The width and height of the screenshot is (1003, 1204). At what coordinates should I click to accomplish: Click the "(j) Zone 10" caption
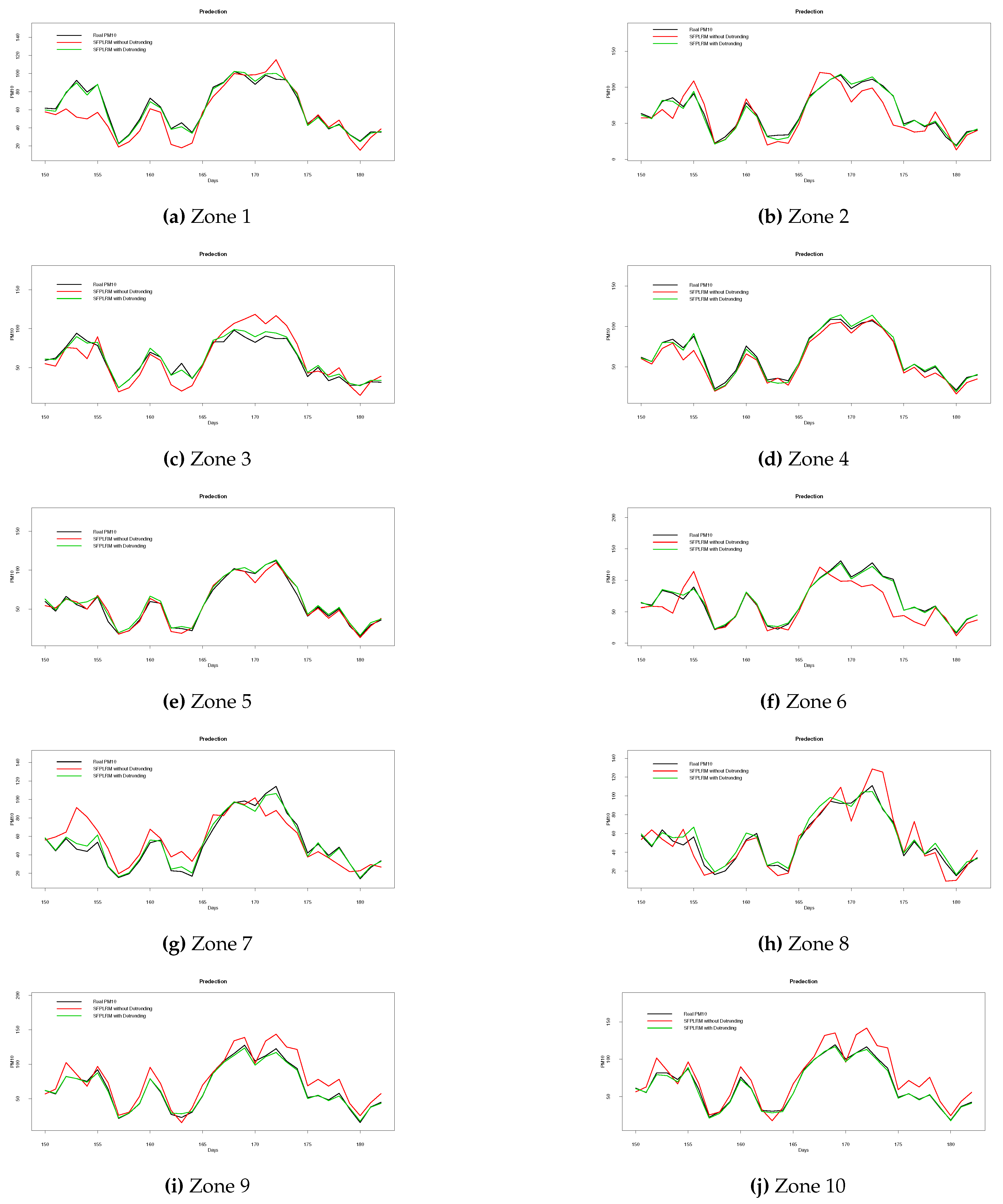click(798, 1186)
